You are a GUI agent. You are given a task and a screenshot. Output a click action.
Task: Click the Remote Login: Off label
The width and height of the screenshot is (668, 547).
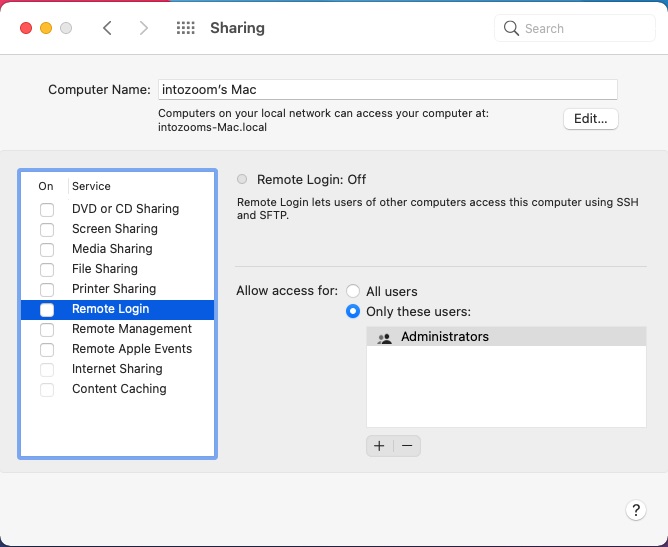pos(311,179)
